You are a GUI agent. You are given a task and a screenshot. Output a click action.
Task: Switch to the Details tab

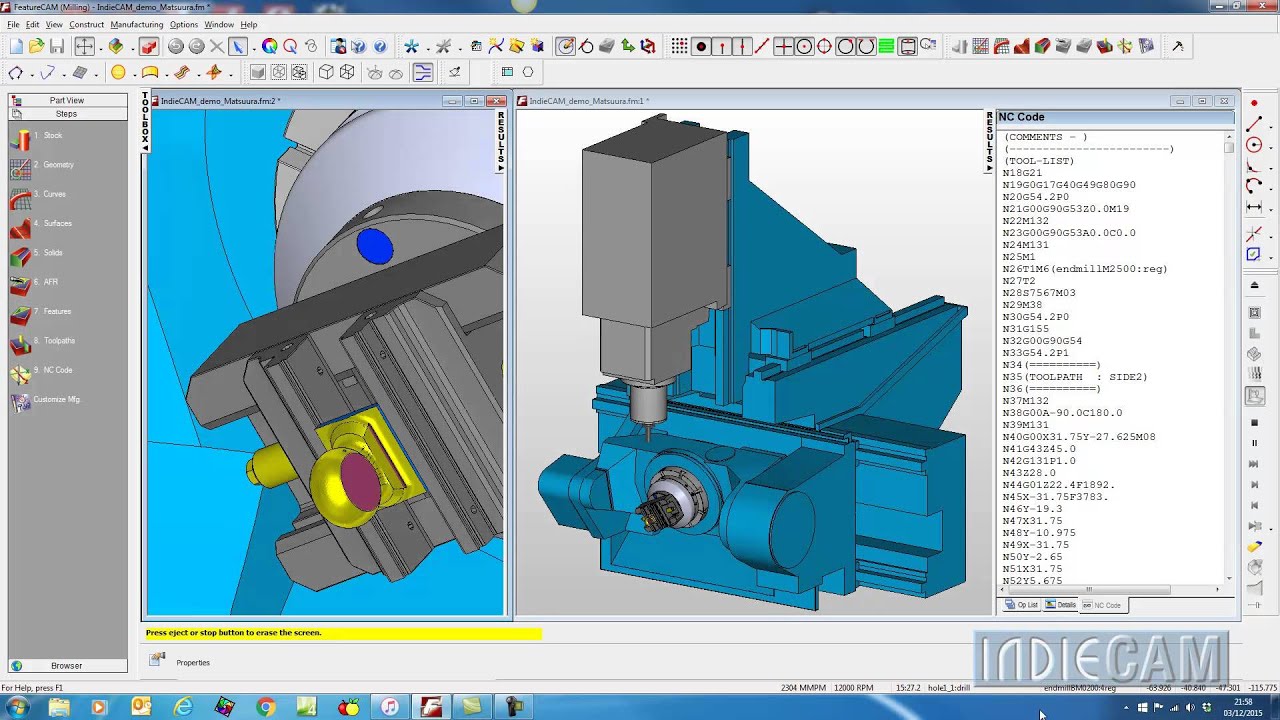pyautogui.click(x=1061, y=605)
